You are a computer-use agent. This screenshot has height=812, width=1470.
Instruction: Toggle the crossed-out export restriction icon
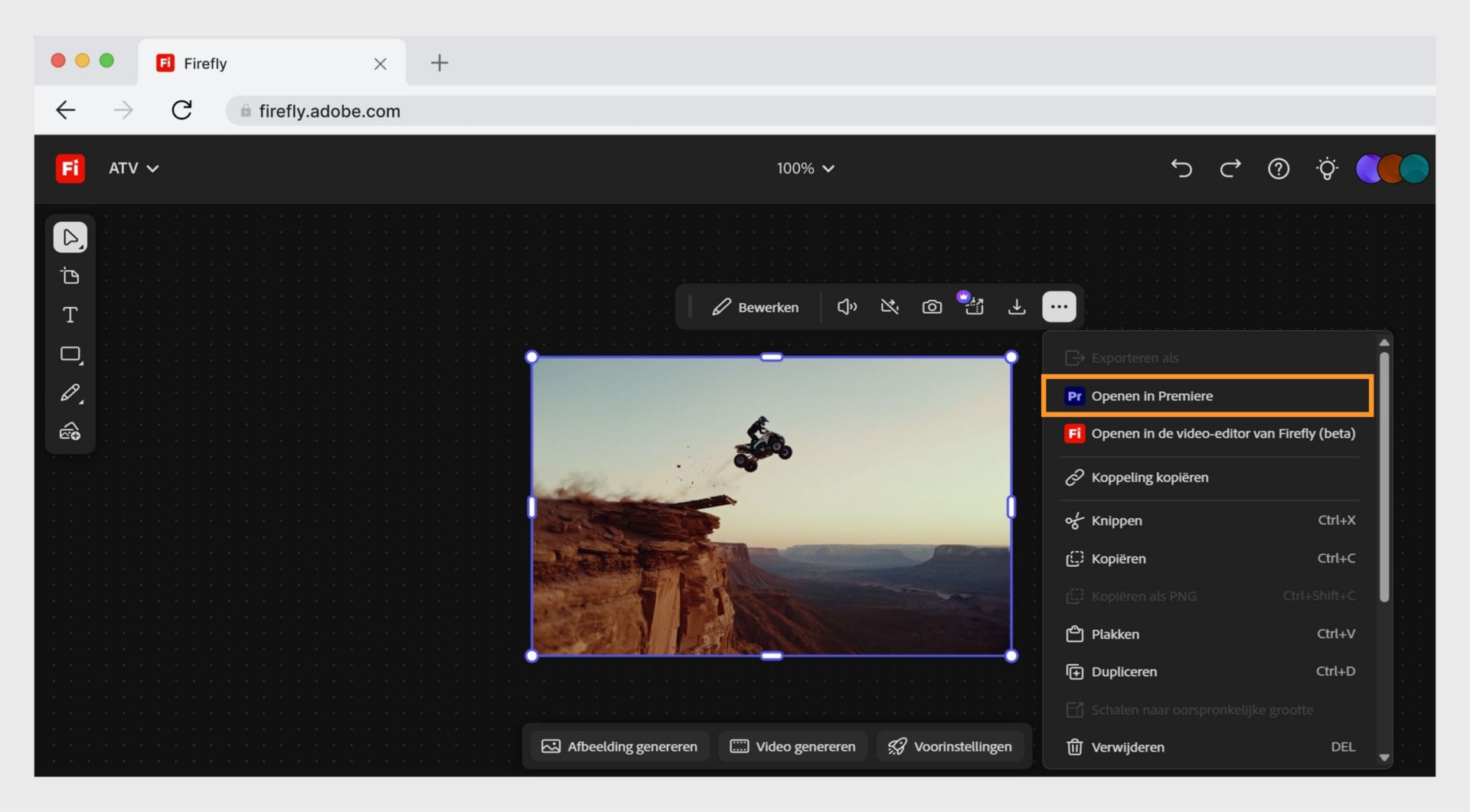point(890,306)
